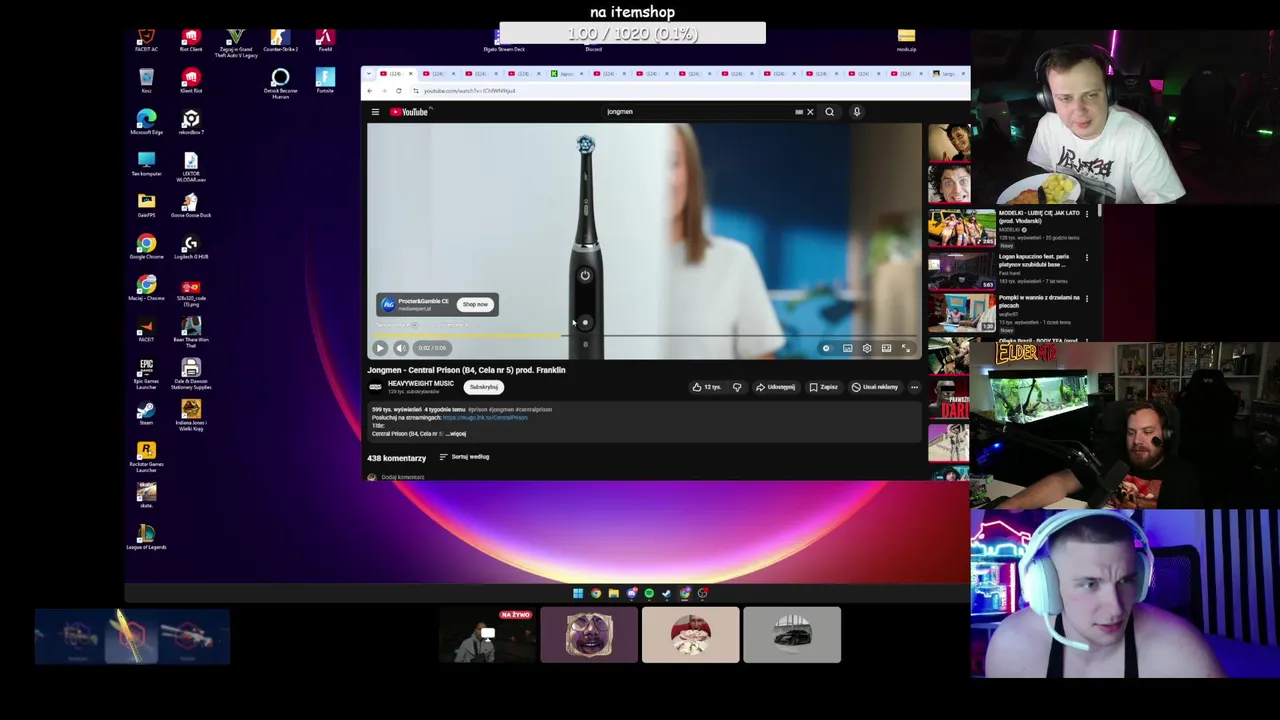Viewport: 1280px width, 720px height.
Task: Open Riot Client desktop icon
Action: pyautogui.click(x=191, y=40)
